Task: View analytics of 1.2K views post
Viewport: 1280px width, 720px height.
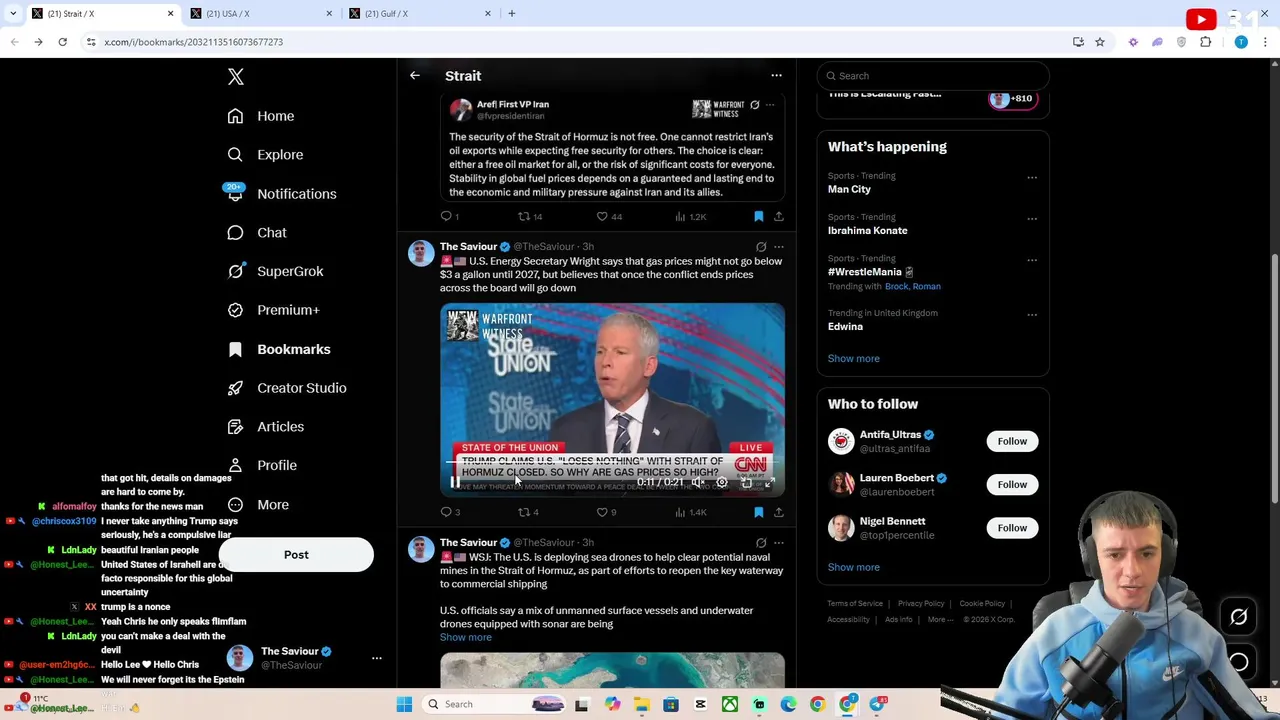Action: coord(691,216)
